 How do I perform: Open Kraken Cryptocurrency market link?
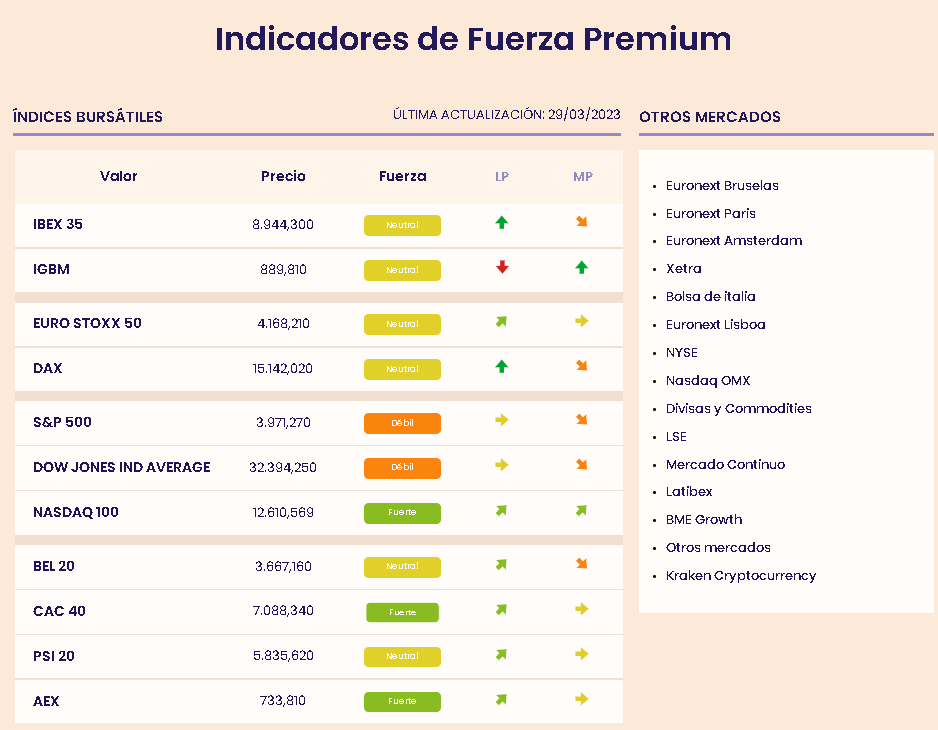click(740, 576)
